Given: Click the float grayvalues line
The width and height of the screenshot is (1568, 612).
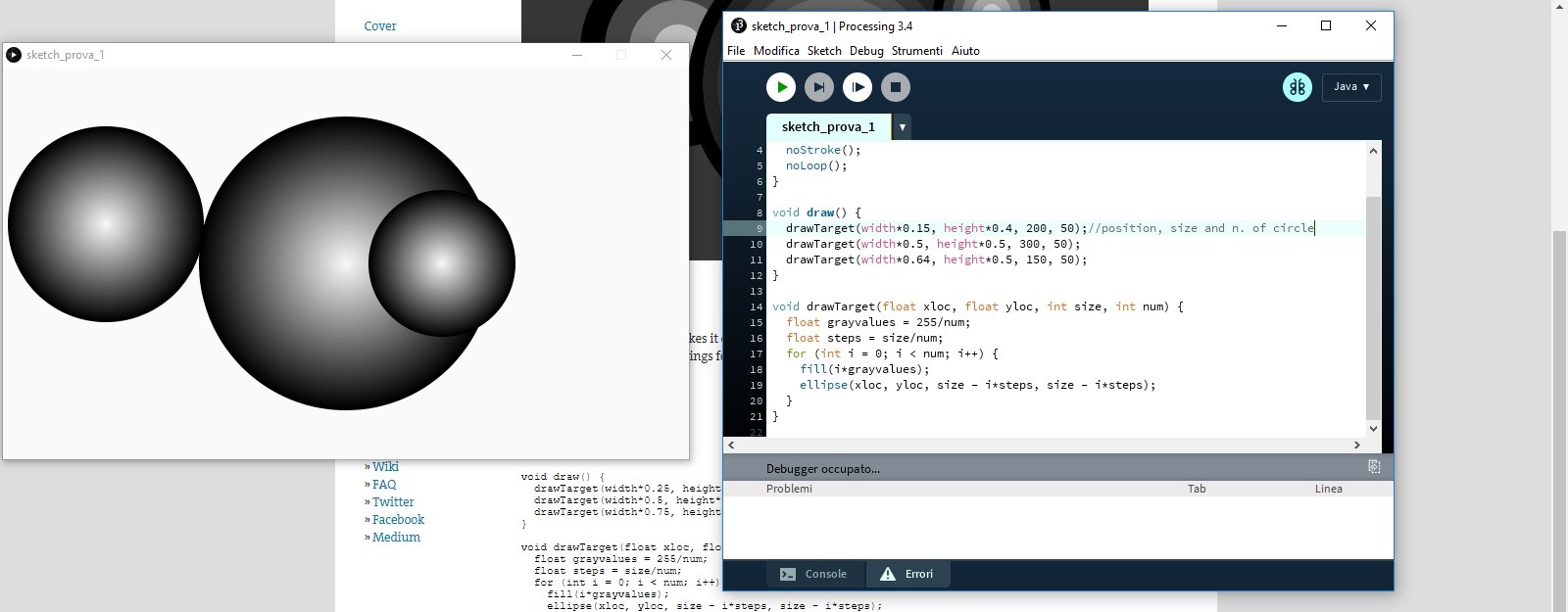Looking at the screenshot, I should click(878, 322).
